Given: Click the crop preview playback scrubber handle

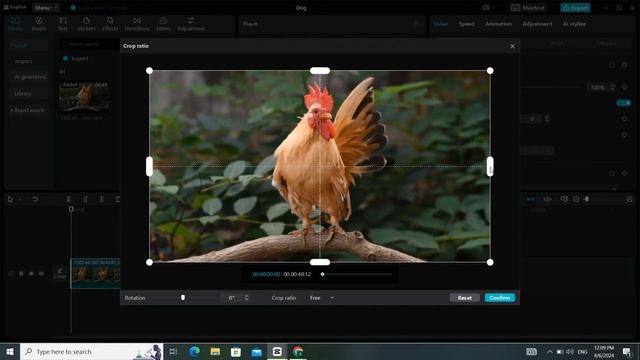Looking at the screenshot, I should (x=322, y=274).
